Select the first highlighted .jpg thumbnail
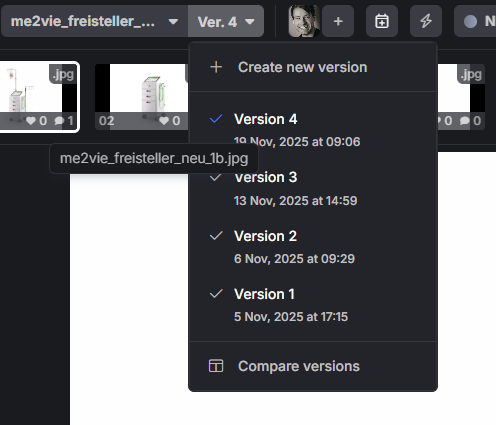Image resolution: width=496 pixels, height=425 pixels. [x=39, y=97]
